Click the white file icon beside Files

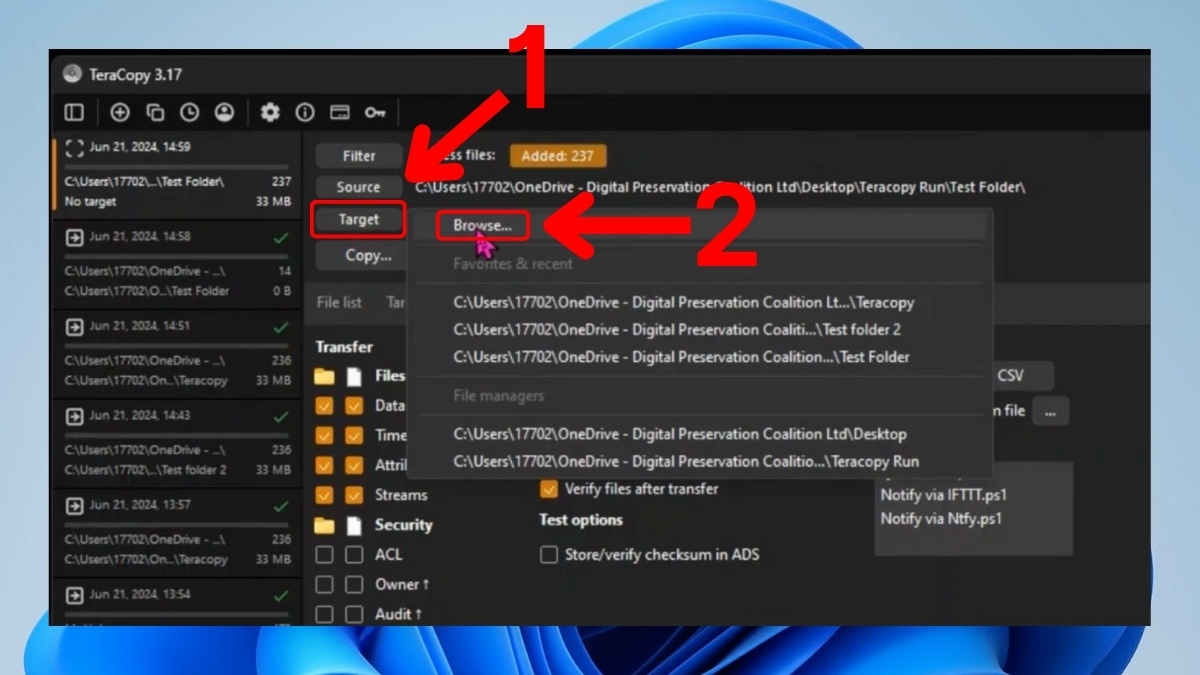click(x=354, y=377)
